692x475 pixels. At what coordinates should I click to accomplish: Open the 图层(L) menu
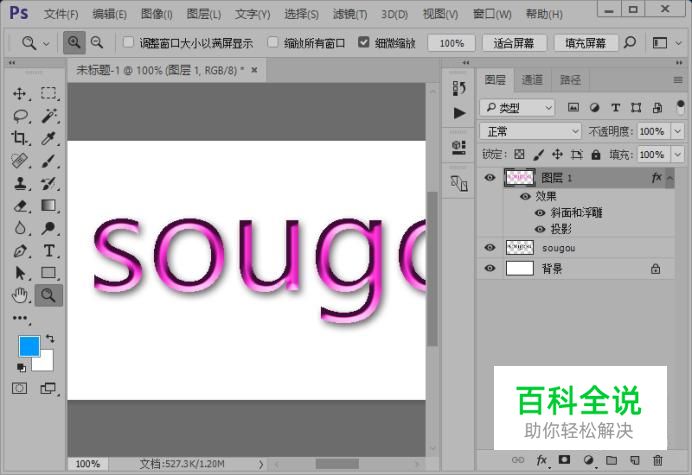click(x=203, y=14)
